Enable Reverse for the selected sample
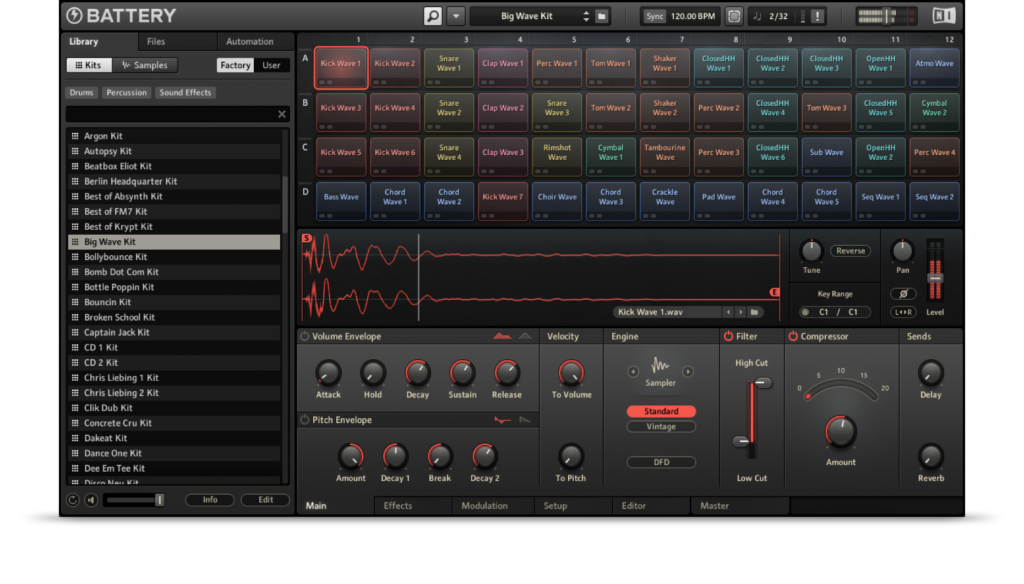The height and width of the screenshot is (584, 1024). point(850,251)
